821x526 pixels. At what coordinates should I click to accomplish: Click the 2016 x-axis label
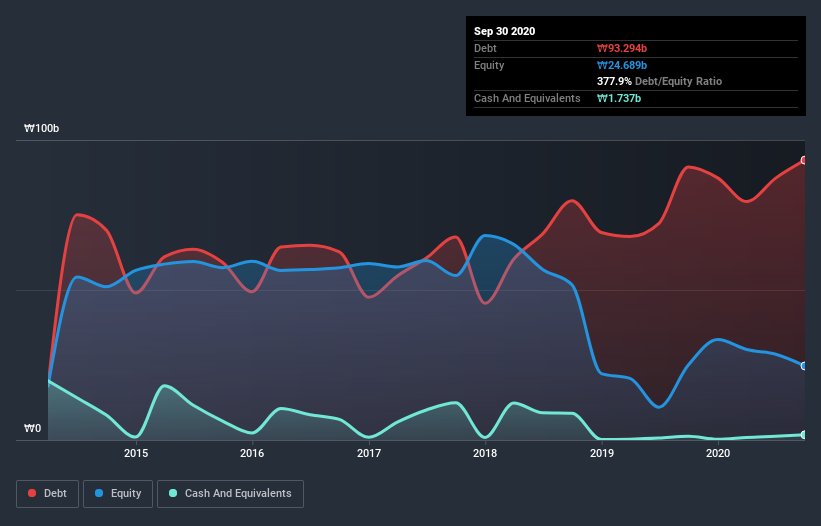pyautogui.click(x=252, y=453)
